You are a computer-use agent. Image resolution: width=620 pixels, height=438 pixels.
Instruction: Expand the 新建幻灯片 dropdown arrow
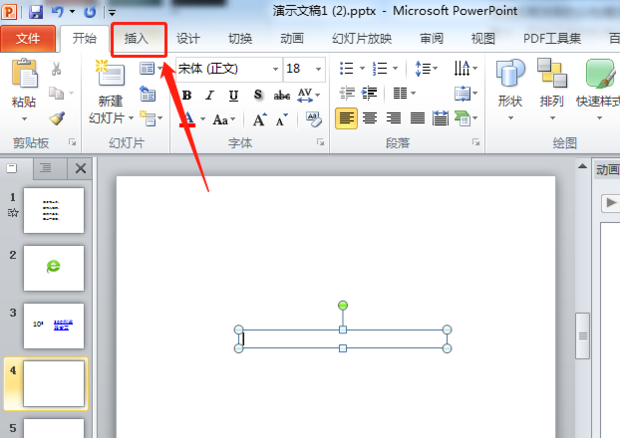(130, 118)
